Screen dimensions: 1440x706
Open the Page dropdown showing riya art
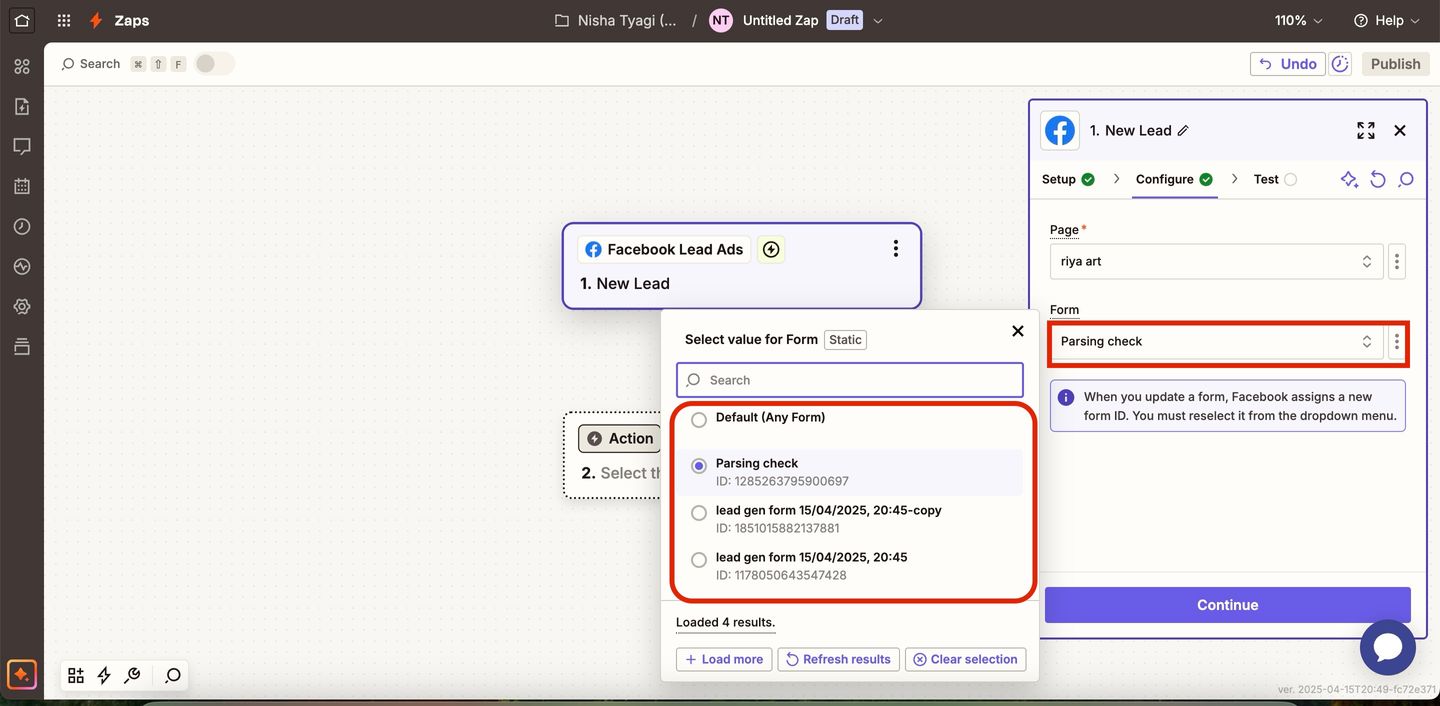[x=1216, y=261]
